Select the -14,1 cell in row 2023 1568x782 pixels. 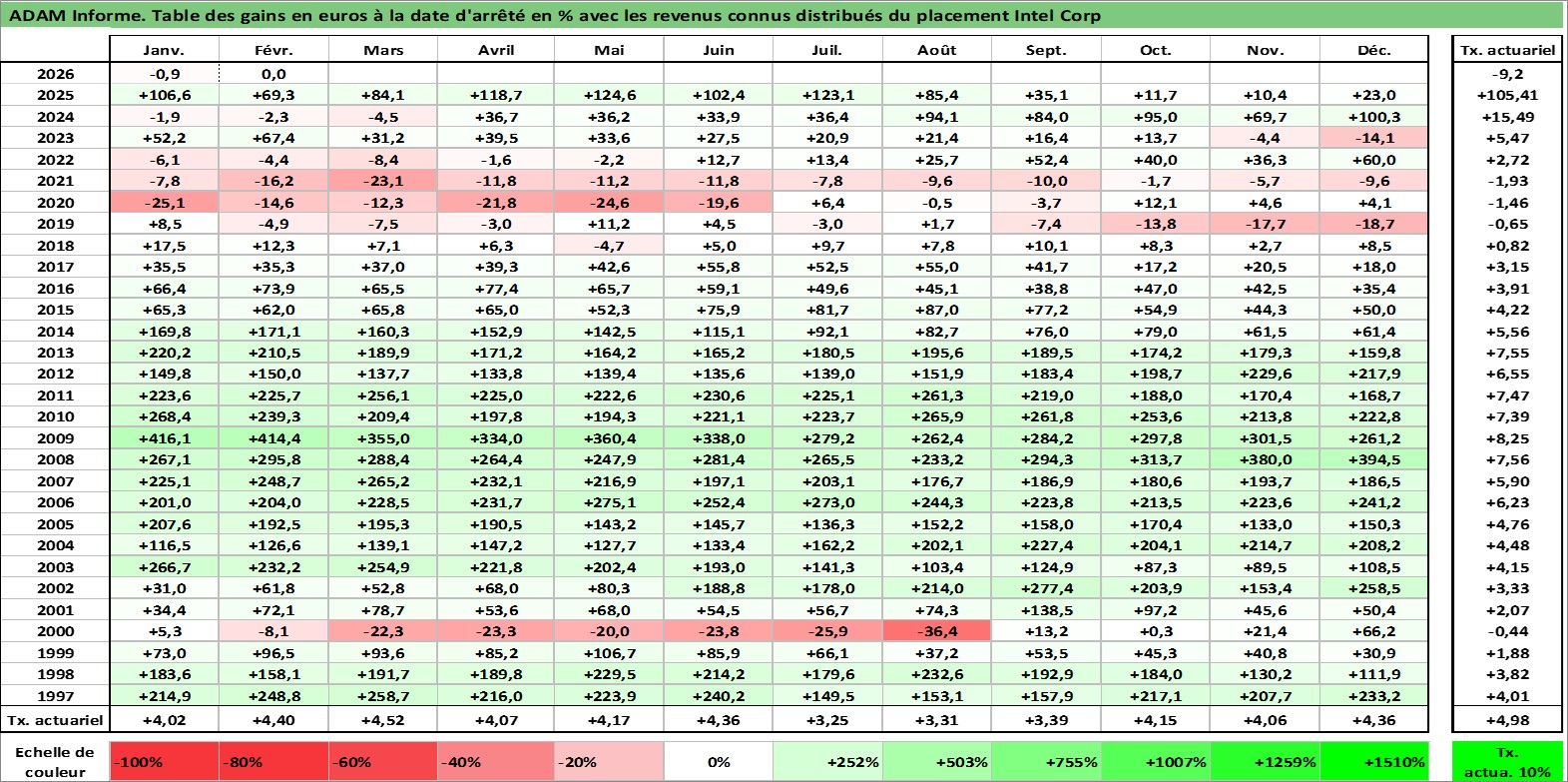click(1374, 138)
